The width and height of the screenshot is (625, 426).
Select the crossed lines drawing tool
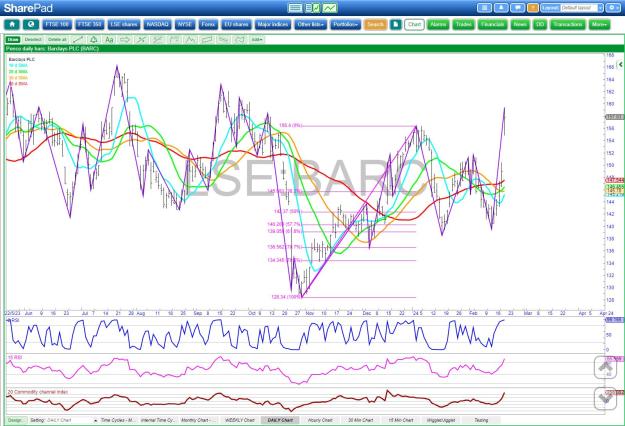click(x=141, y=39)
